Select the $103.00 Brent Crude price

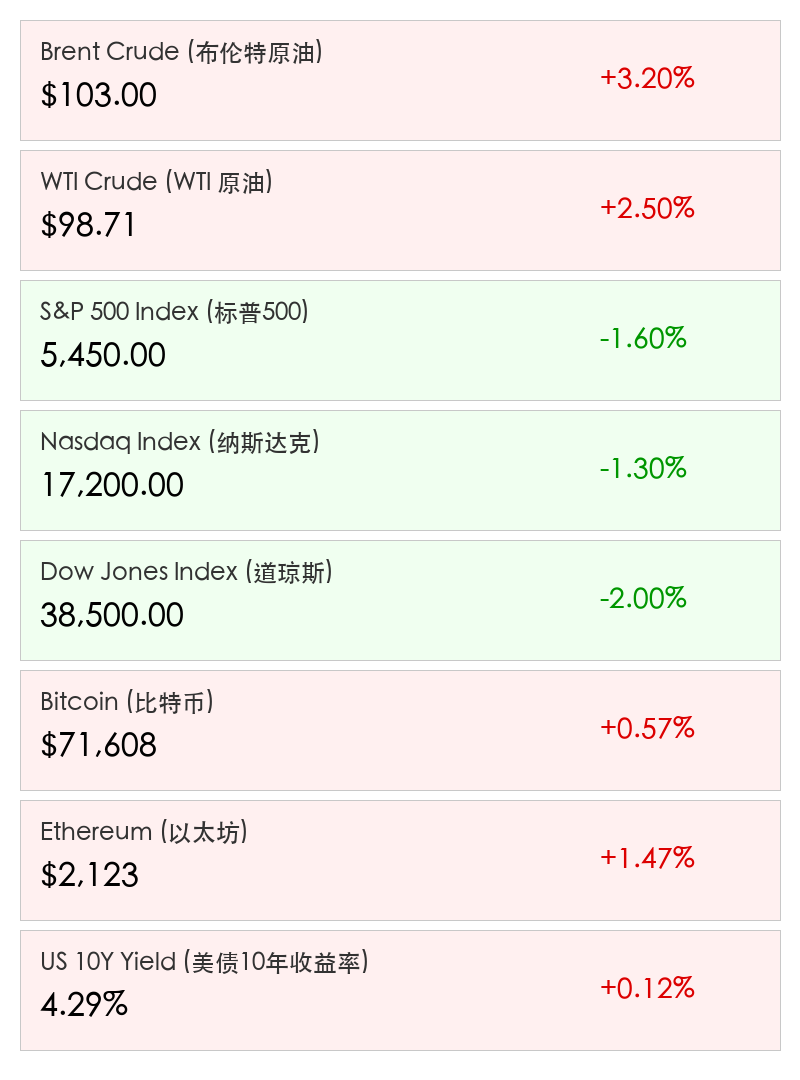[98, 95]
